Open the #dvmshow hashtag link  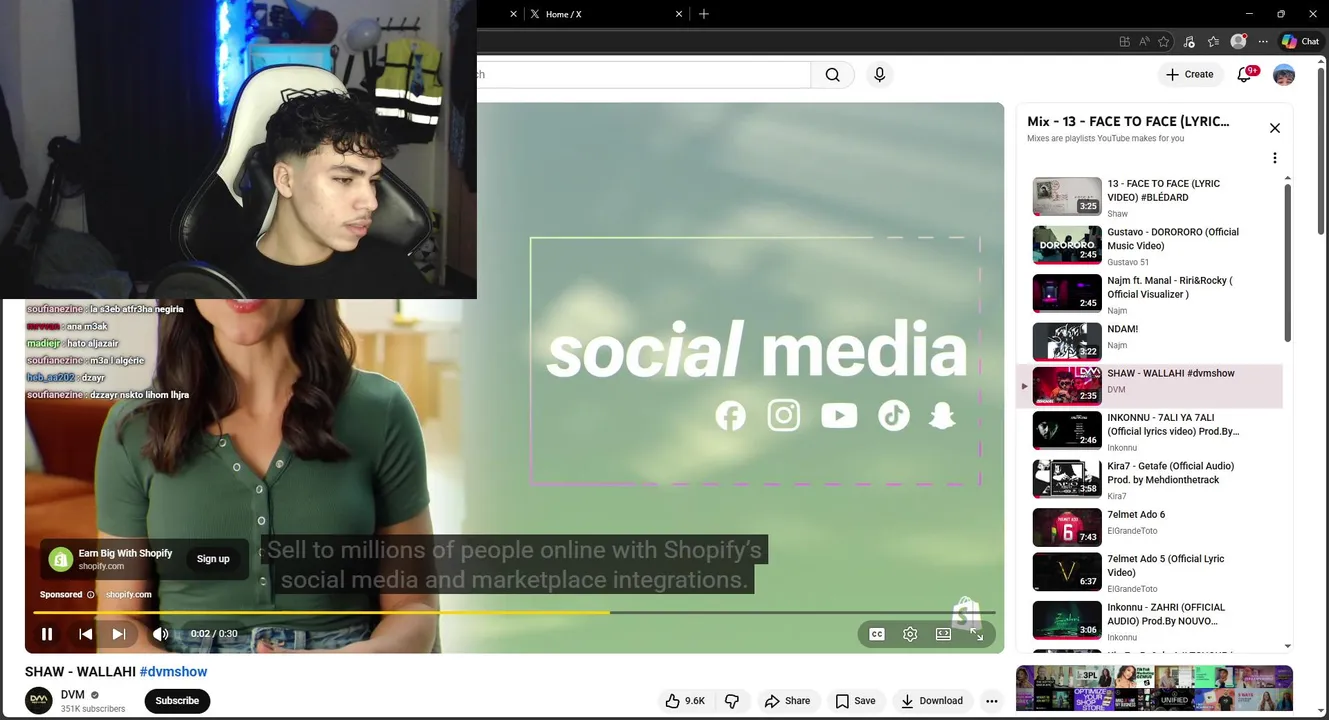174,672
